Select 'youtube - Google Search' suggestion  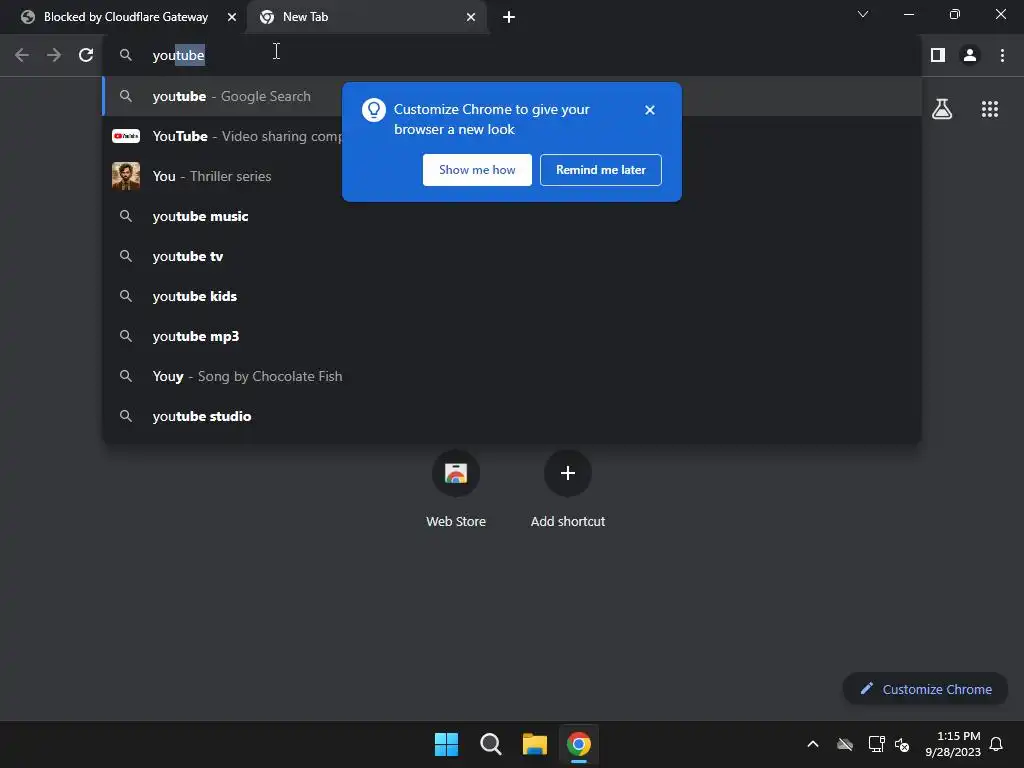pyautogui.click(x=512, y=96)
